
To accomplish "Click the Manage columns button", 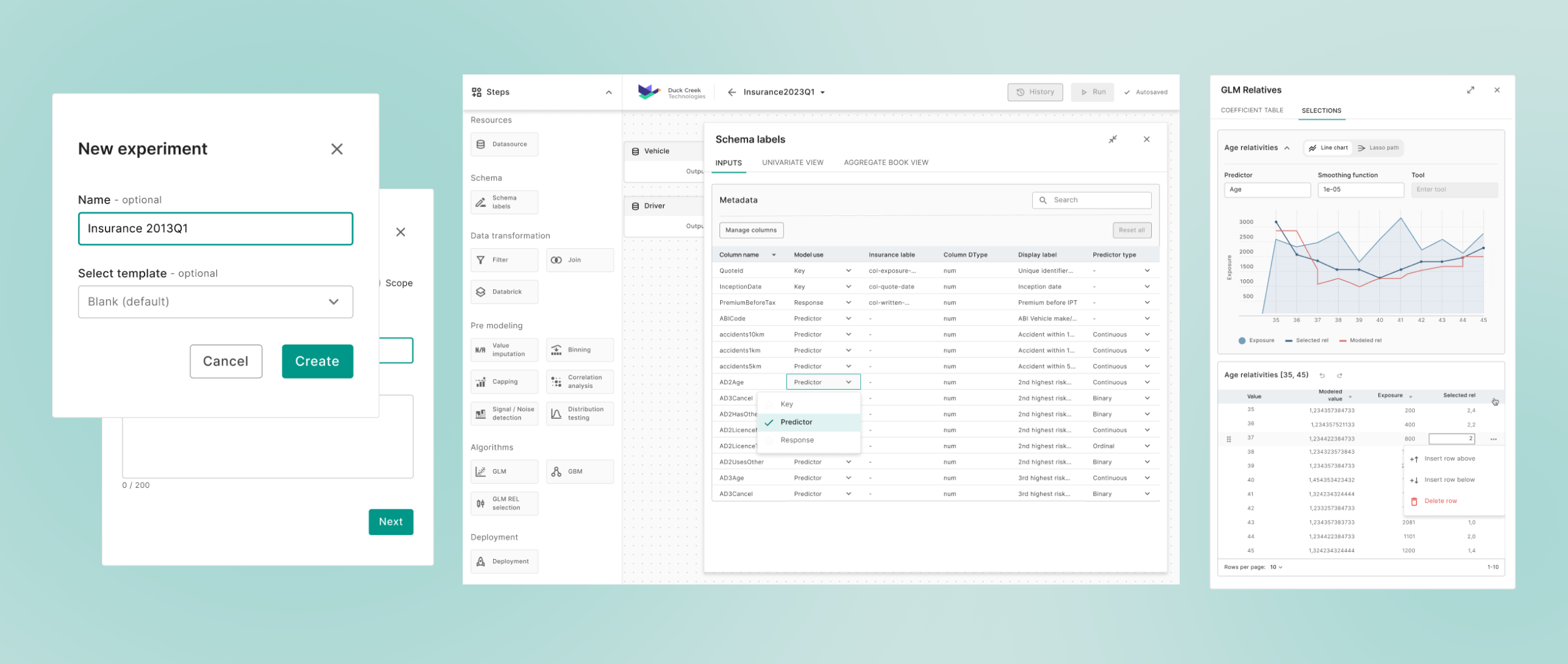I will (x=751, y=230).
